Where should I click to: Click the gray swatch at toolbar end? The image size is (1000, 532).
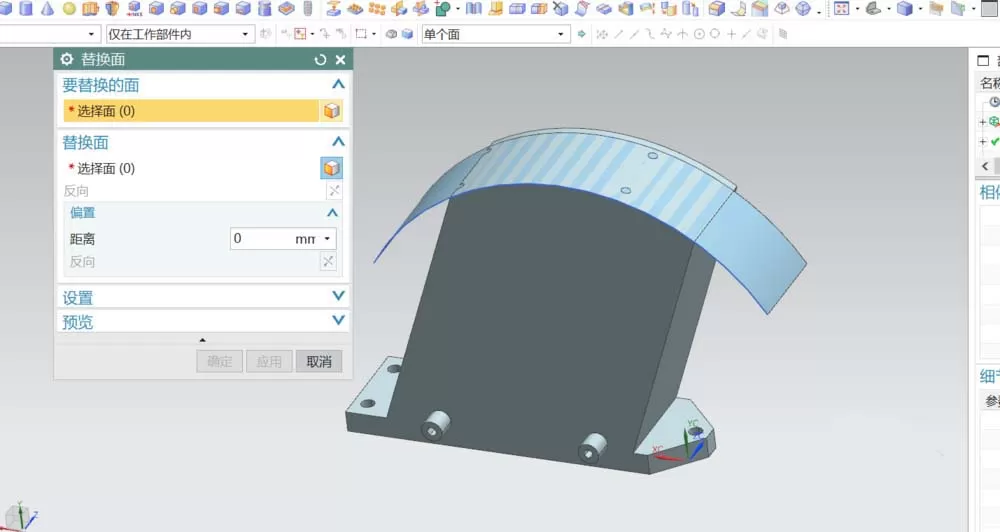tap(990, 8)
